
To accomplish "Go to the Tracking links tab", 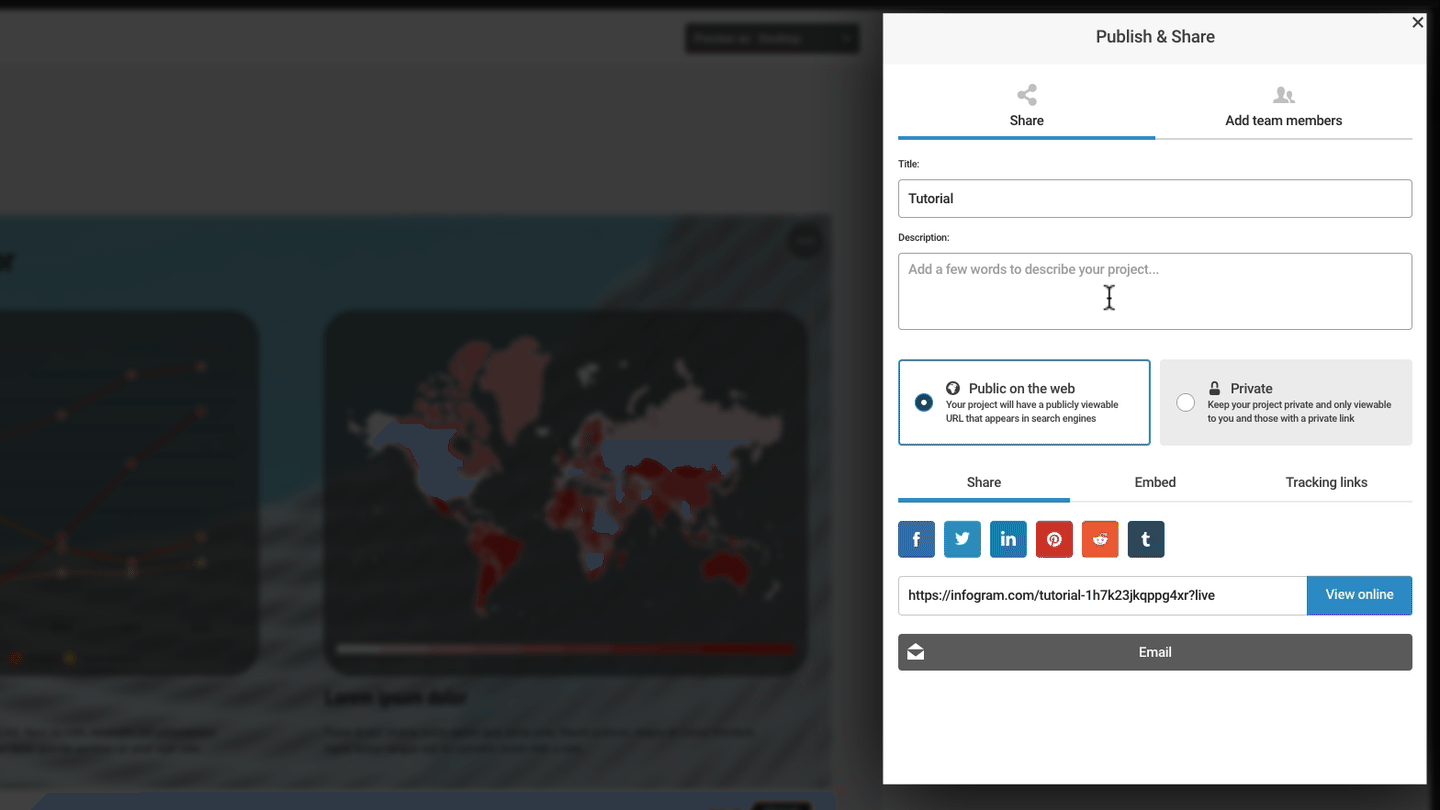I will [x=1326, y=482].
